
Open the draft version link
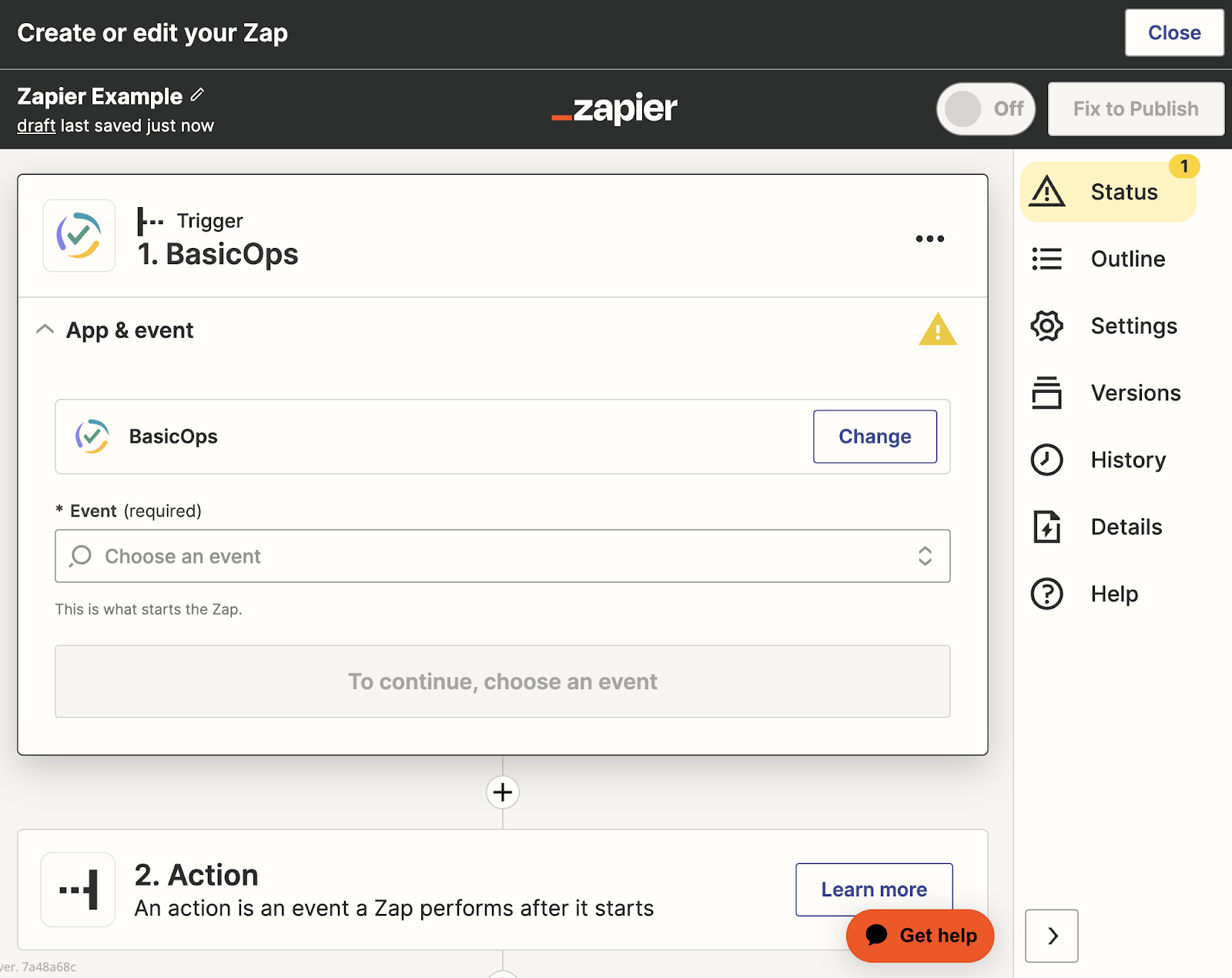click(36, 126)
